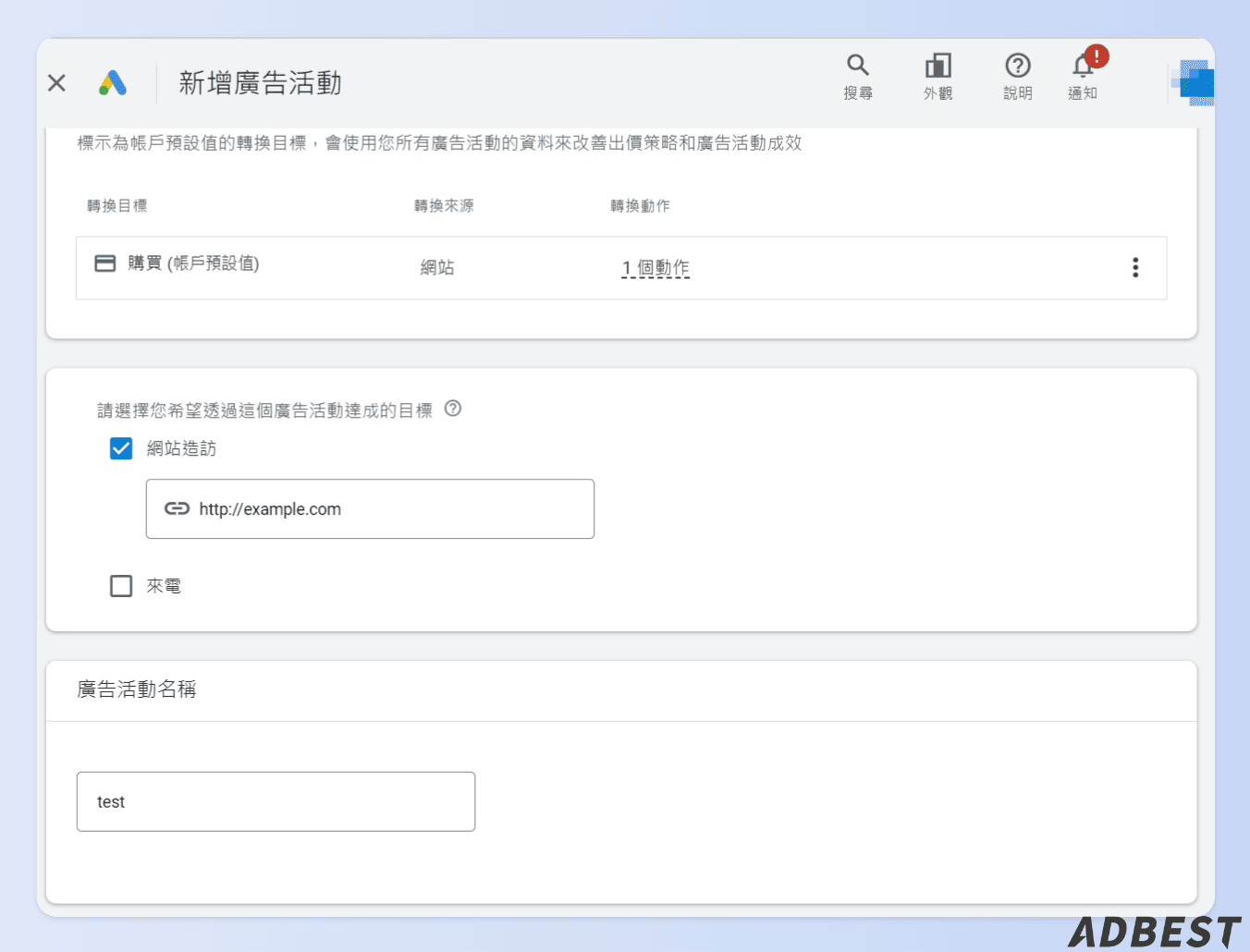Screen dimensions: 1250x952
Task: Open the 說明 (help) icon
Action: [1017, 65]
